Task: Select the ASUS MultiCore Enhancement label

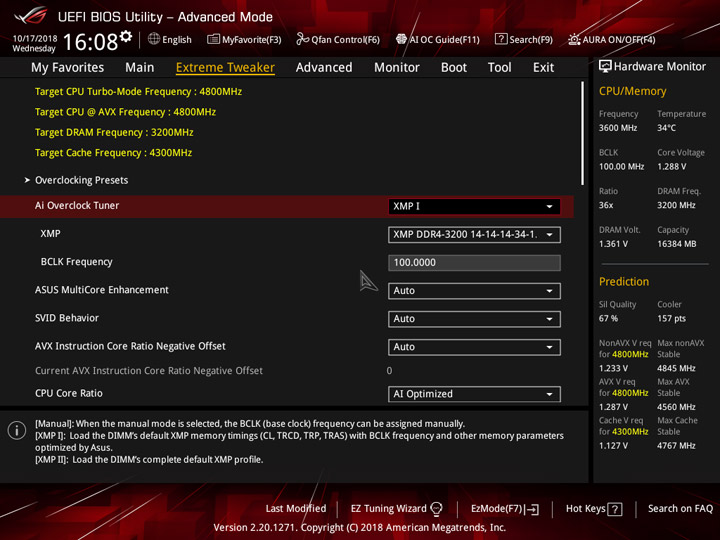Action: pyautogui.click(x=102, y=290)
